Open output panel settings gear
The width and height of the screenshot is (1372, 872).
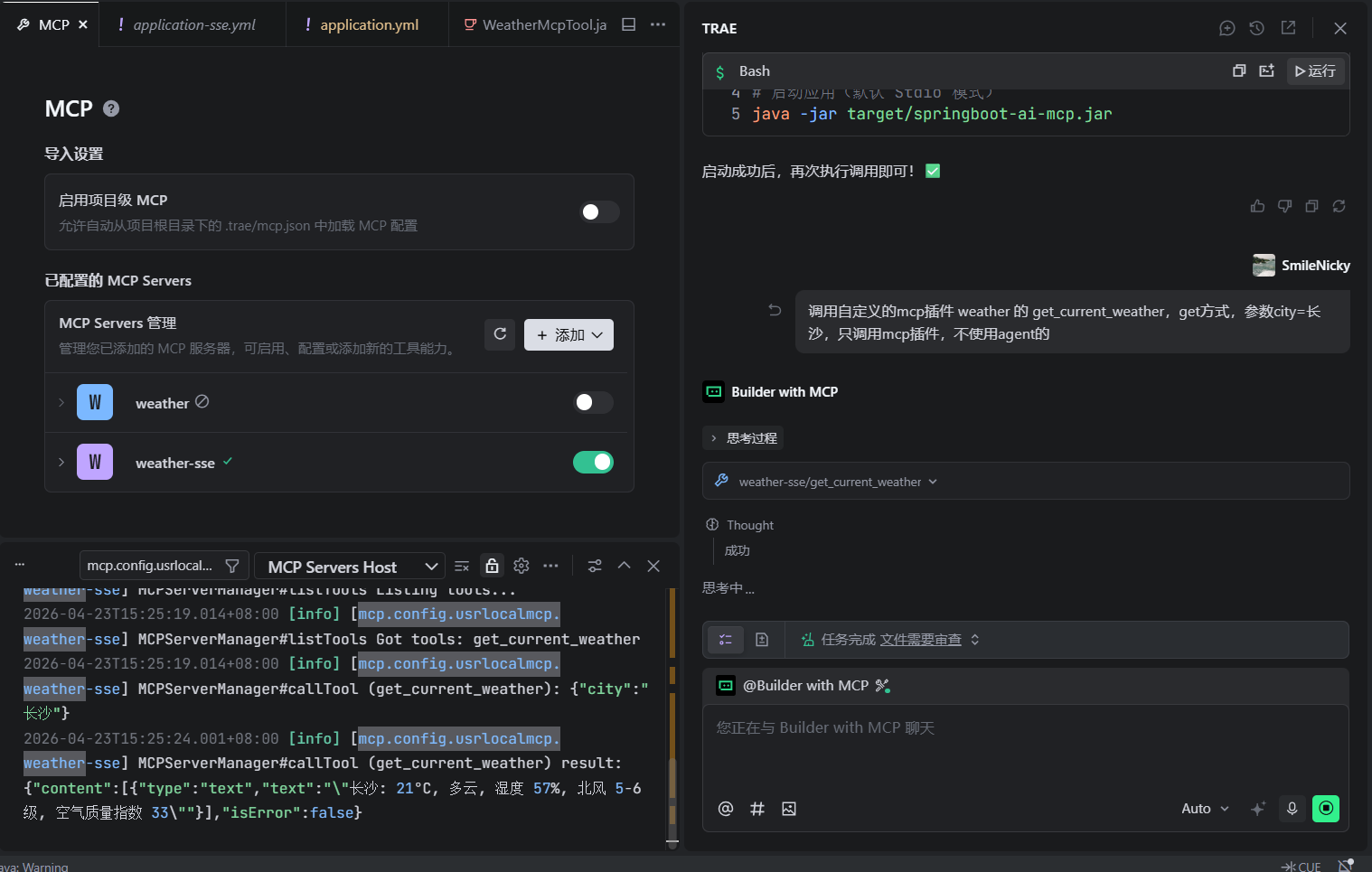pyautogui.click(x=522, y=566)
